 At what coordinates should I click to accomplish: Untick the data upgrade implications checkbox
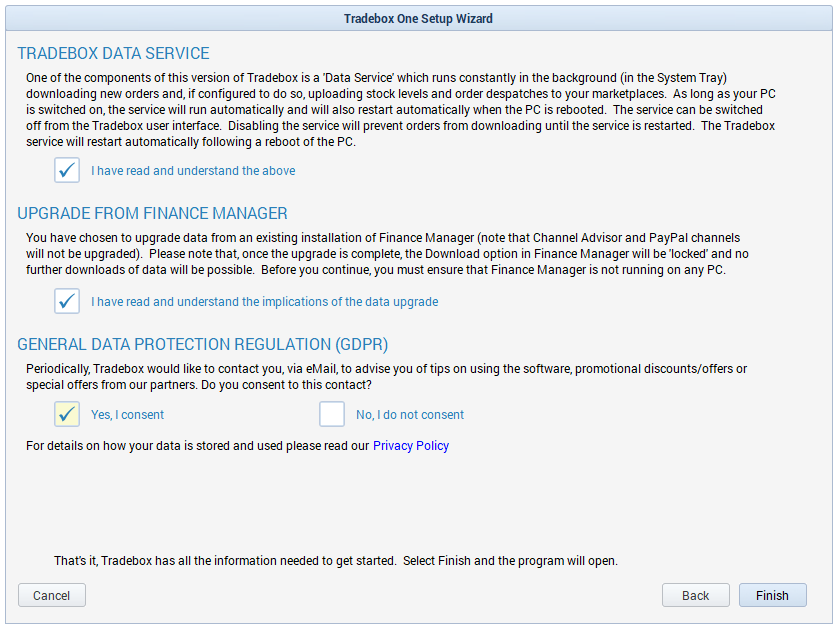click(67, 301)
